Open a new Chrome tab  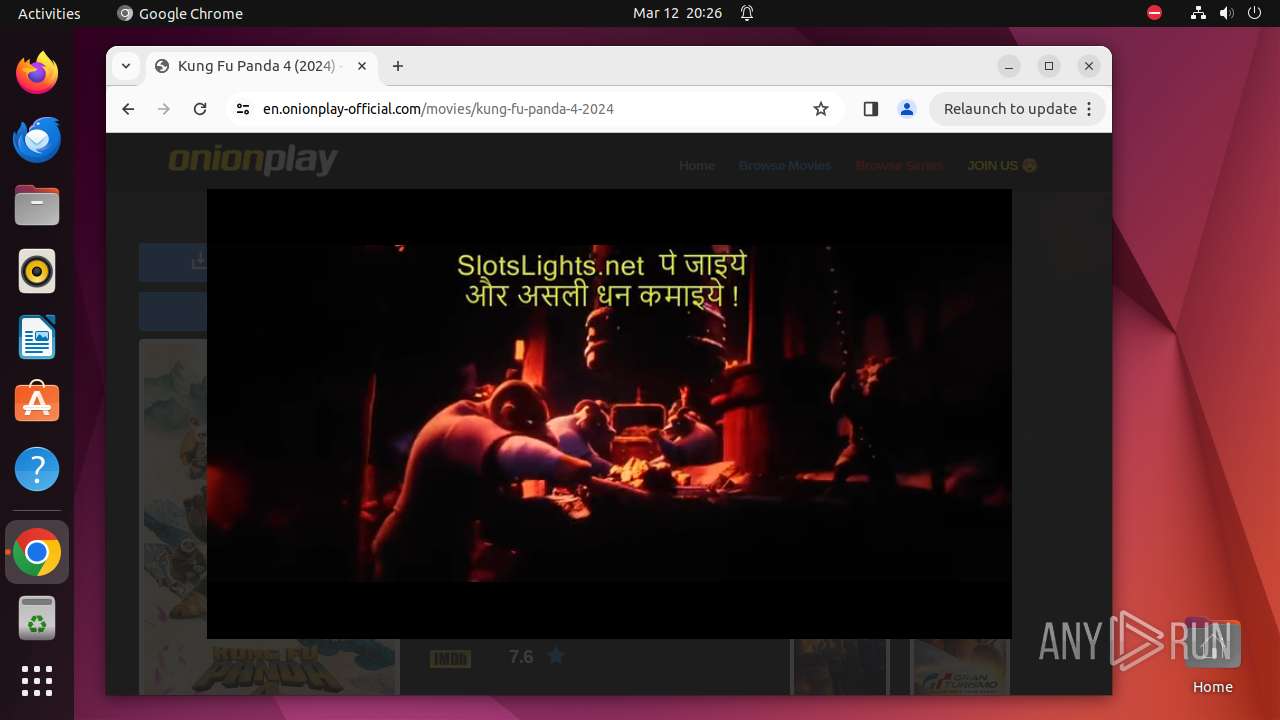tap(398, 66)
